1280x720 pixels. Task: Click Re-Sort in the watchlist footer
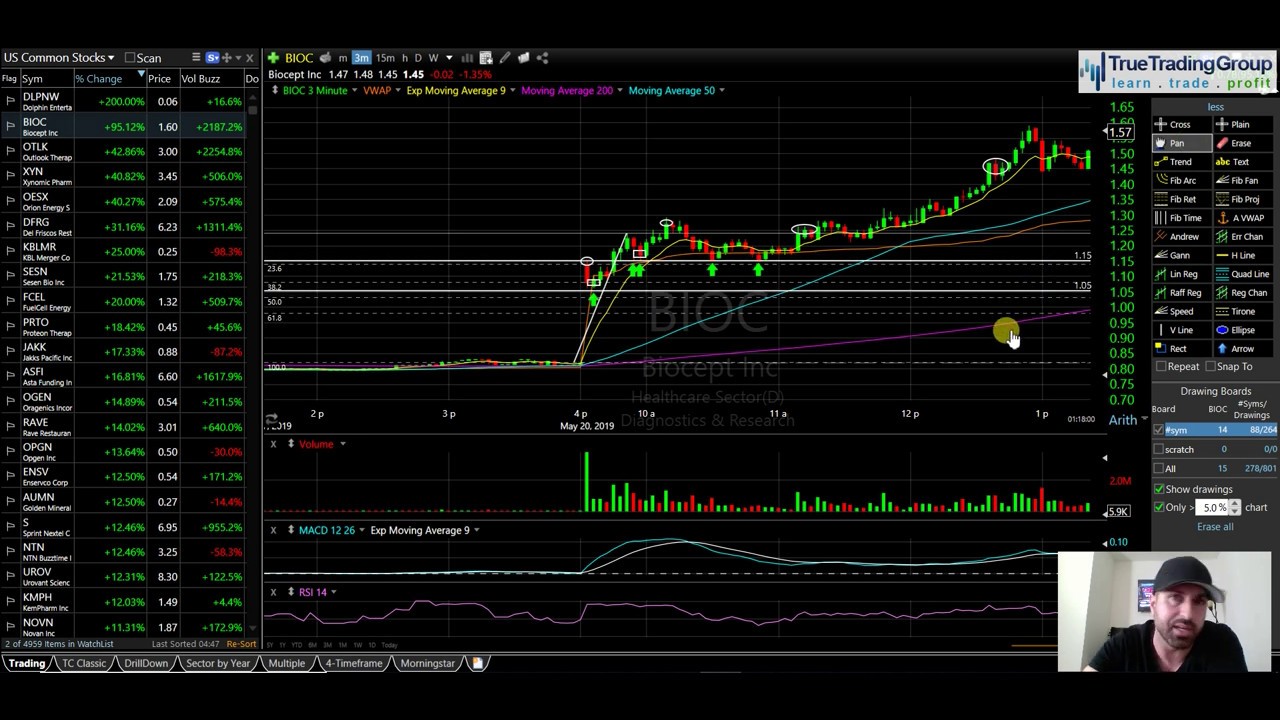241,644
